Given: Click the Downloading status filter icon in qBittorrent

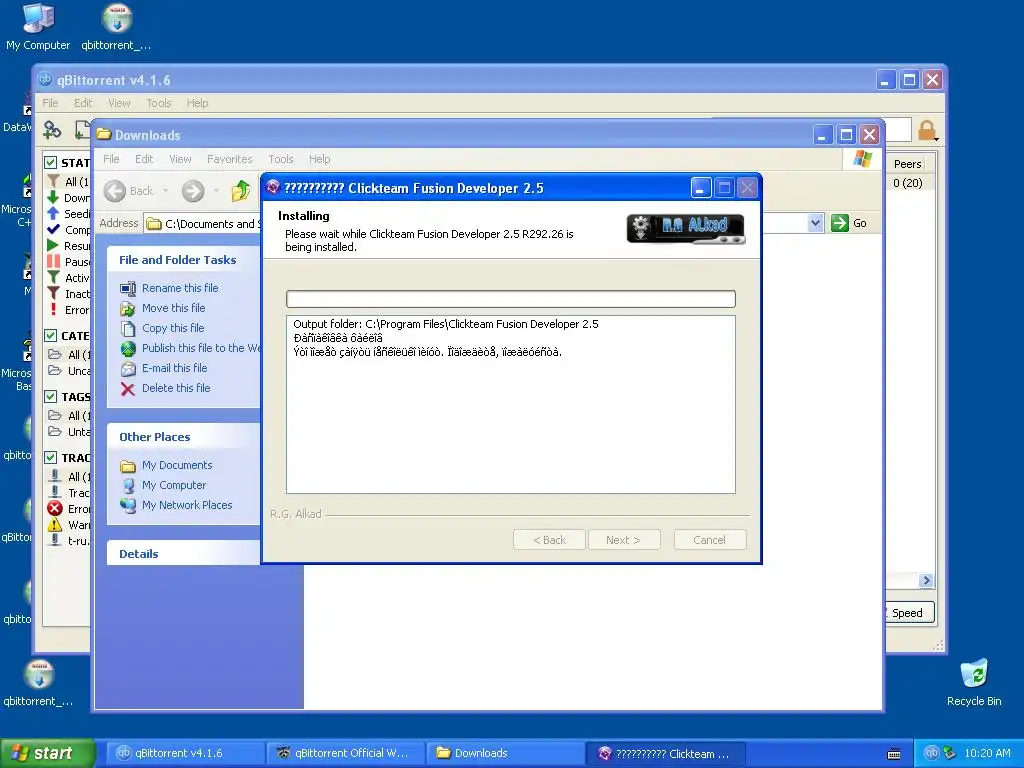Looking at the screenshot, I should 53,197.
